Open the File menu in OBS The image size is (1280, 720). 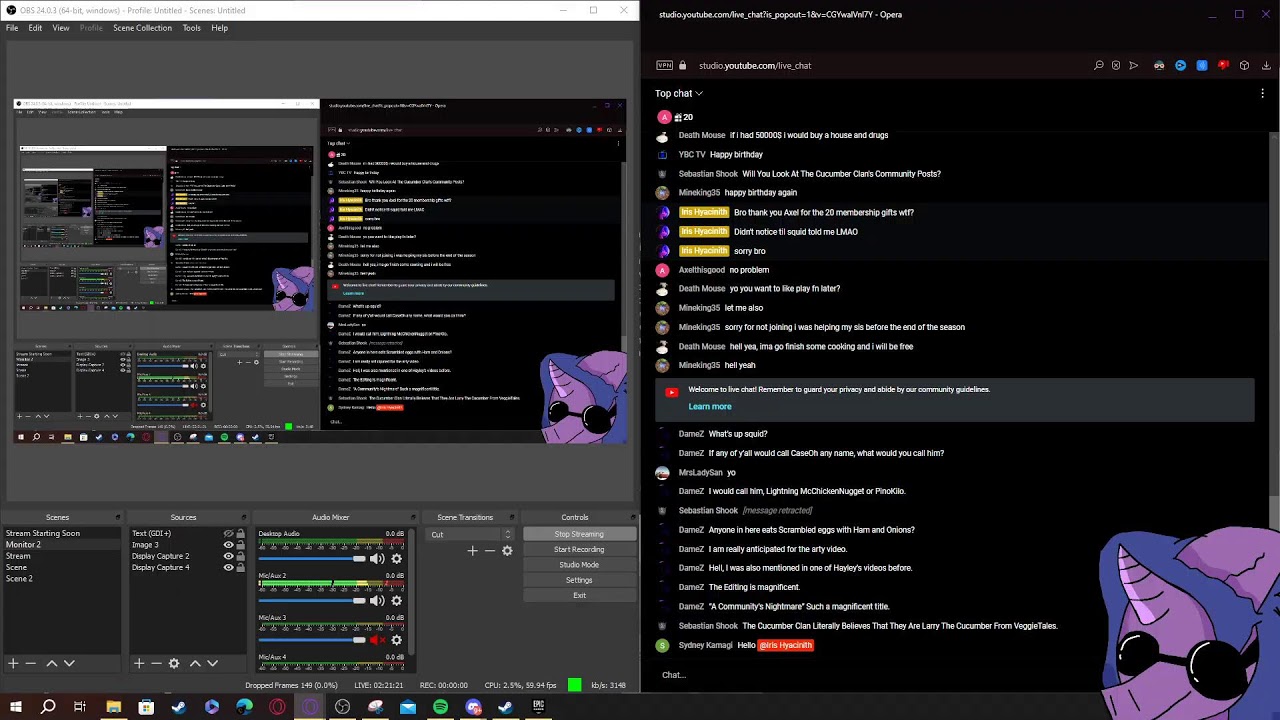point(12,28)
